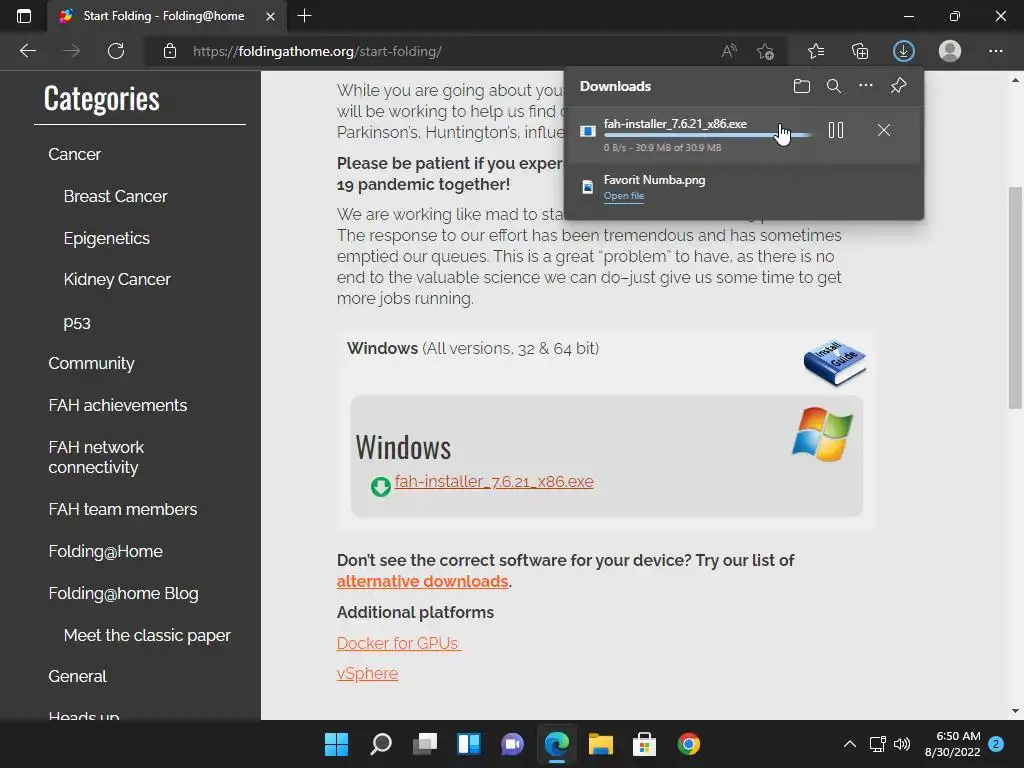Click green download arrow icon
Screen dimensions: 1024x768
coord(381,487)
